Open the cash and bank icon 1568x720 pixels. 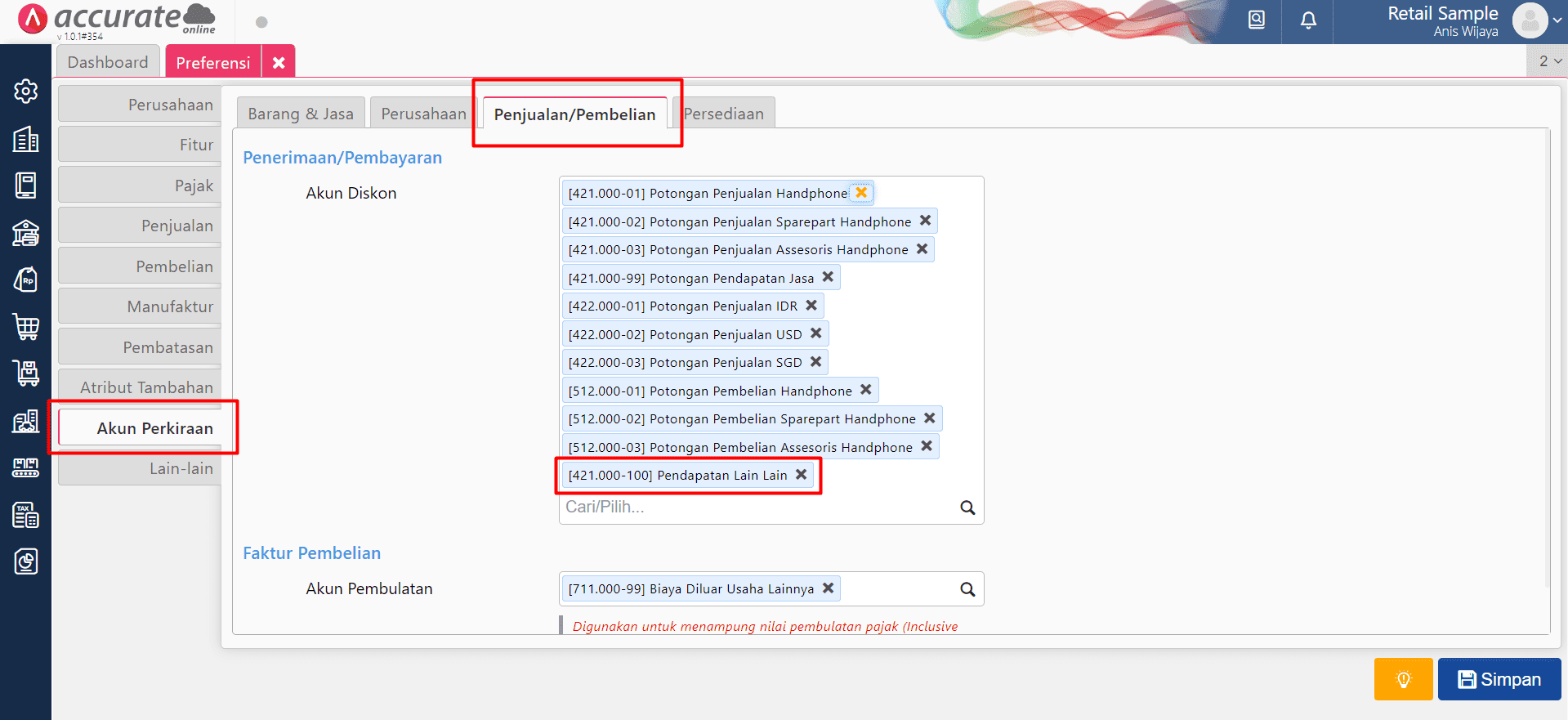pos(25,233)
